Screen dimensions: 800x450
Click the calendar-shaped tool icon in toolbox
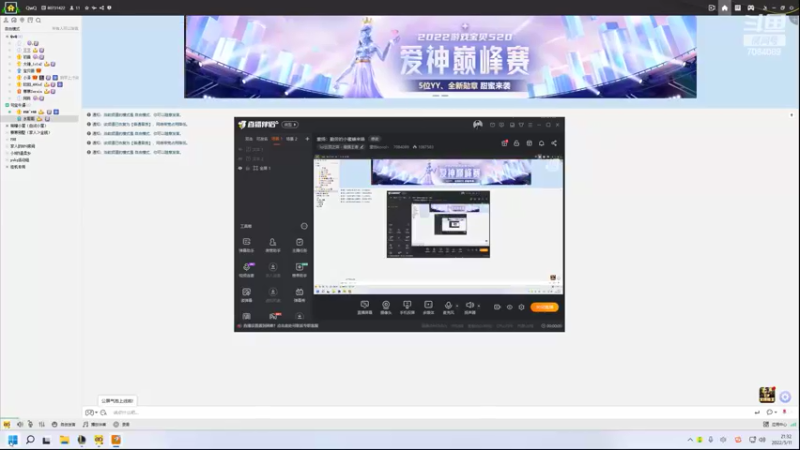[299, 294]
